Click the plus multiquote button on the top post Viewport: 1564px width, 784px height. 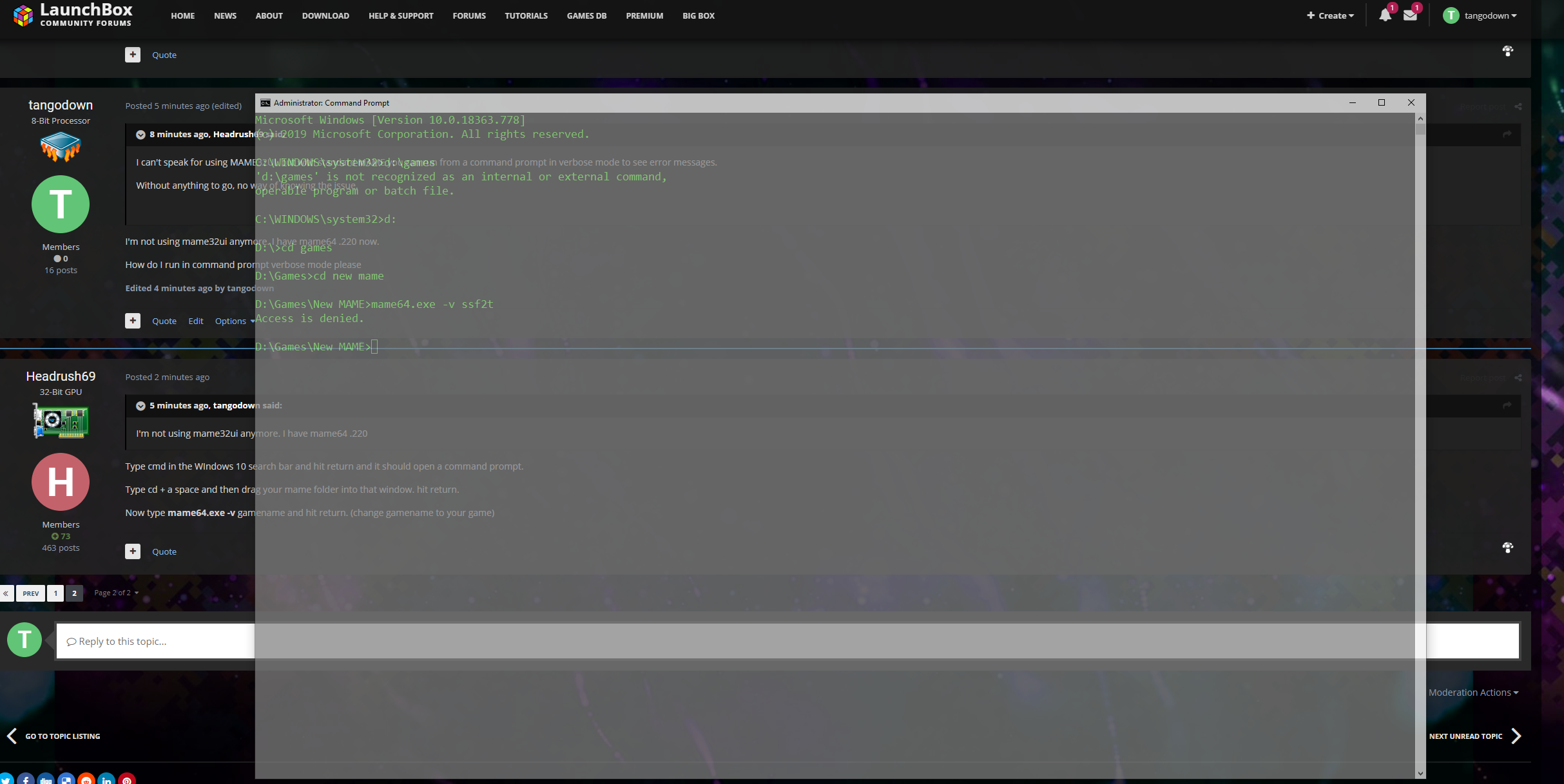click(x=133, y=55)
